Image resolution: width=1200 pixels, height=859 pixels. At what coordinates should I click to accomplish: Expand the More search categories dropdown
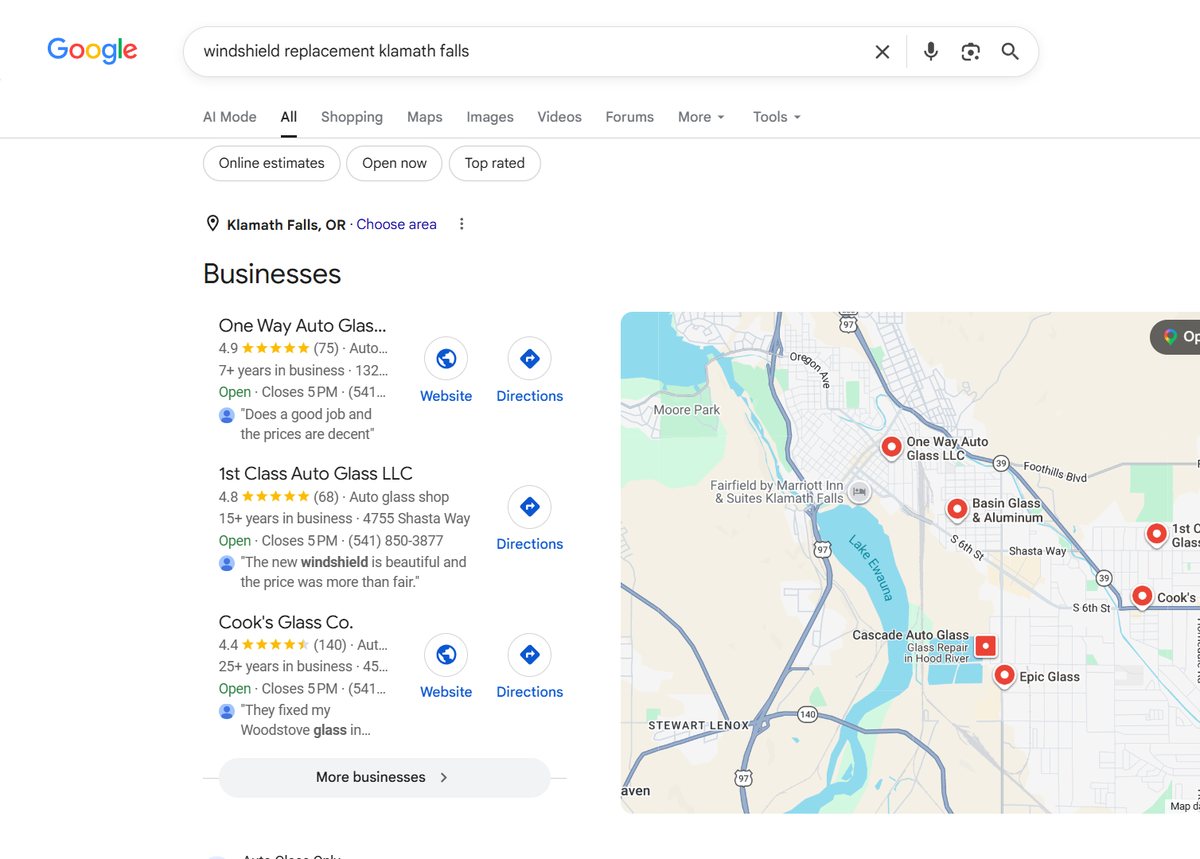pyautogui.click(x=701, y=117)
